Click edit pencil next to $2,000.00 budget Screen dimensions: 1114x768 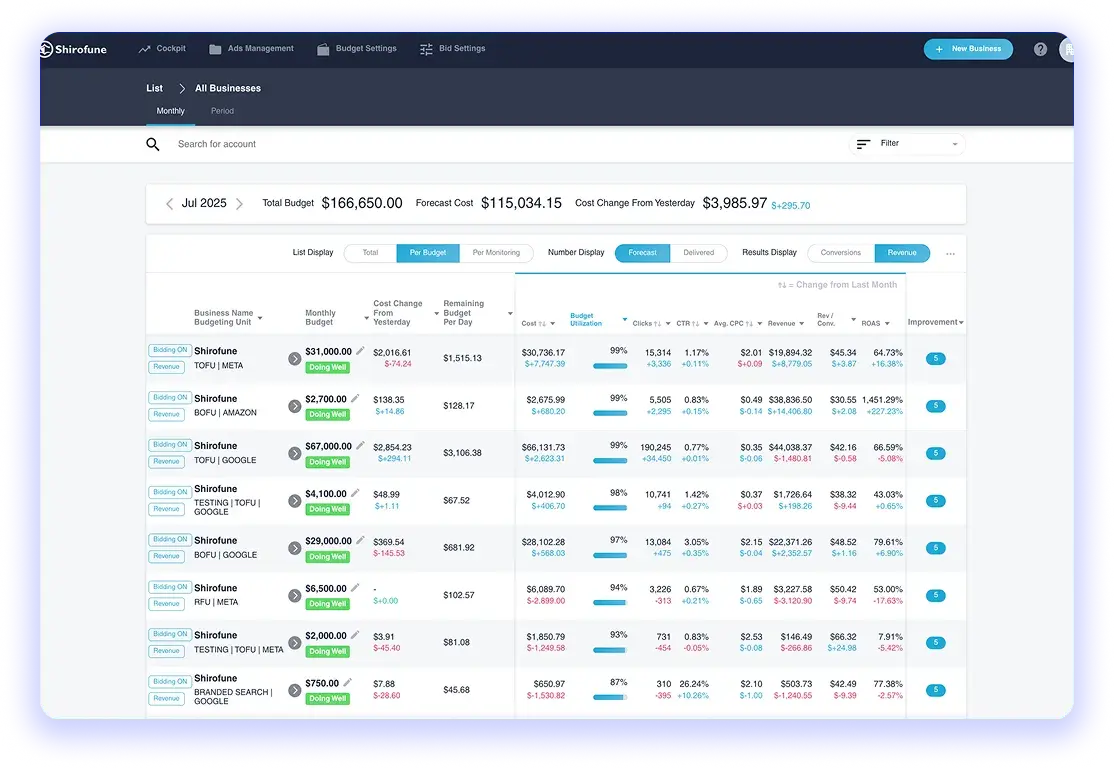click(355, 634)
